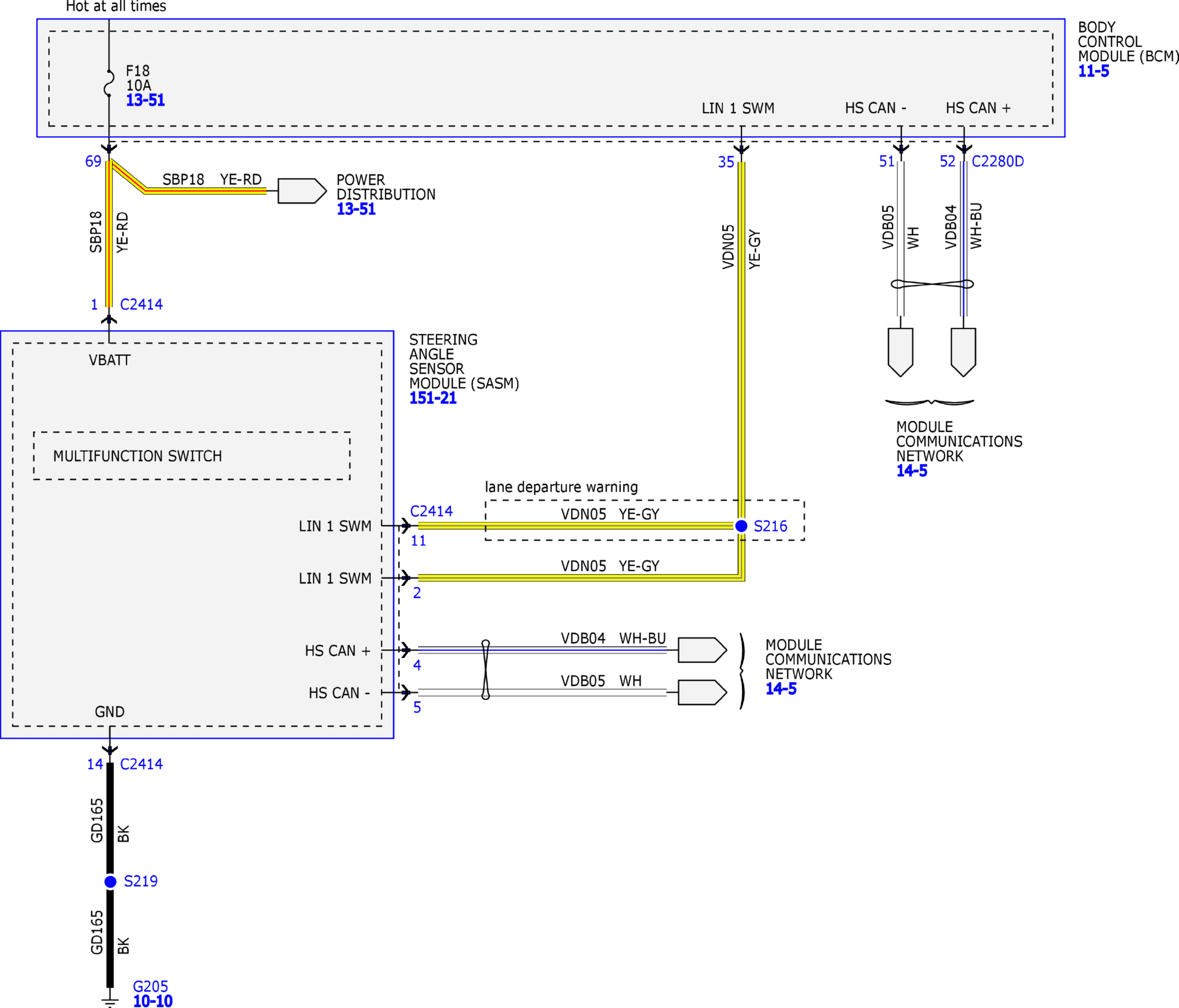The height and width of the screenshot is (1008, 1179).
Task: Click pin number 4 at HS CAN +
Action: 417,665
